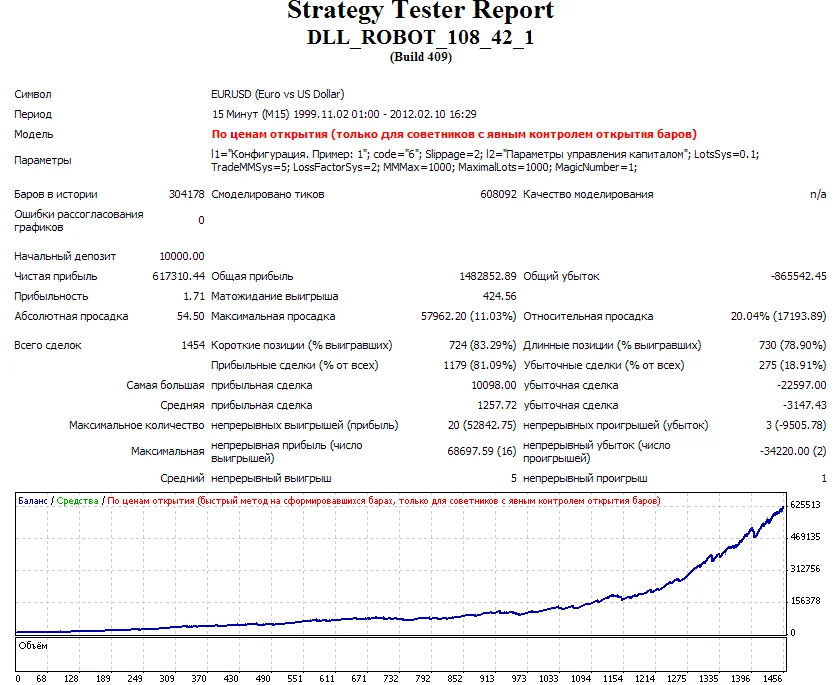Select the period line 15 Минут (M15)
Screen dimensions: 834x685
(x=344, y=114)
